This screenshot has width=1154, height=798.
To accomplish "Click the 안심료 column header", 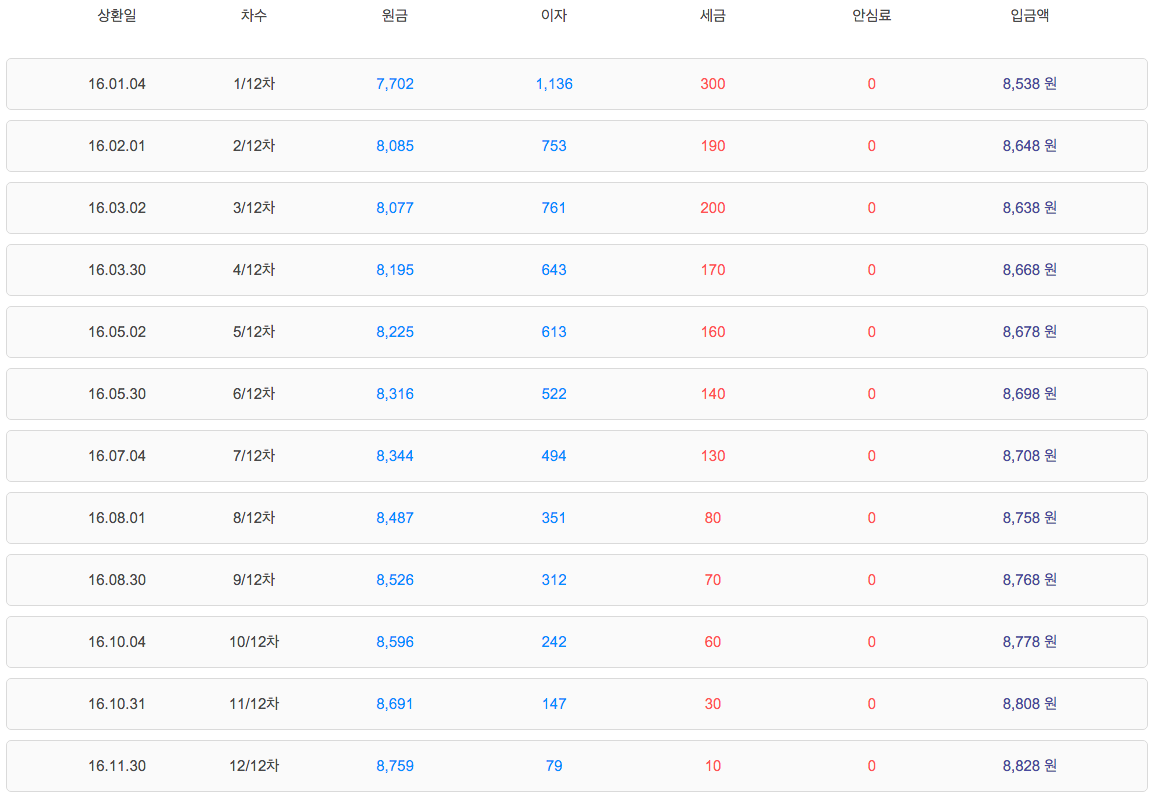I will (871, 16).
